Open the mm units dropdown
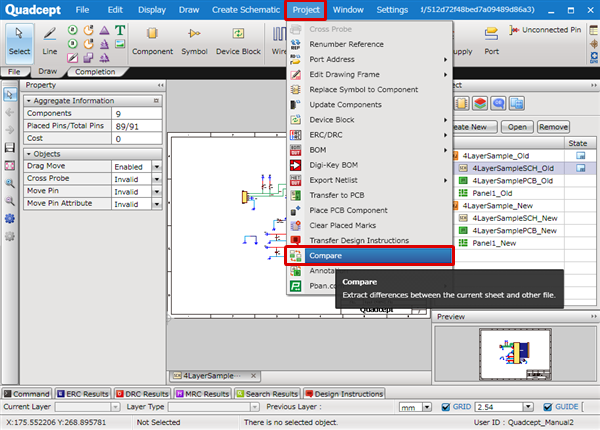Image resolution: width=600 pixels, height=430 pixels. (427, 407)
